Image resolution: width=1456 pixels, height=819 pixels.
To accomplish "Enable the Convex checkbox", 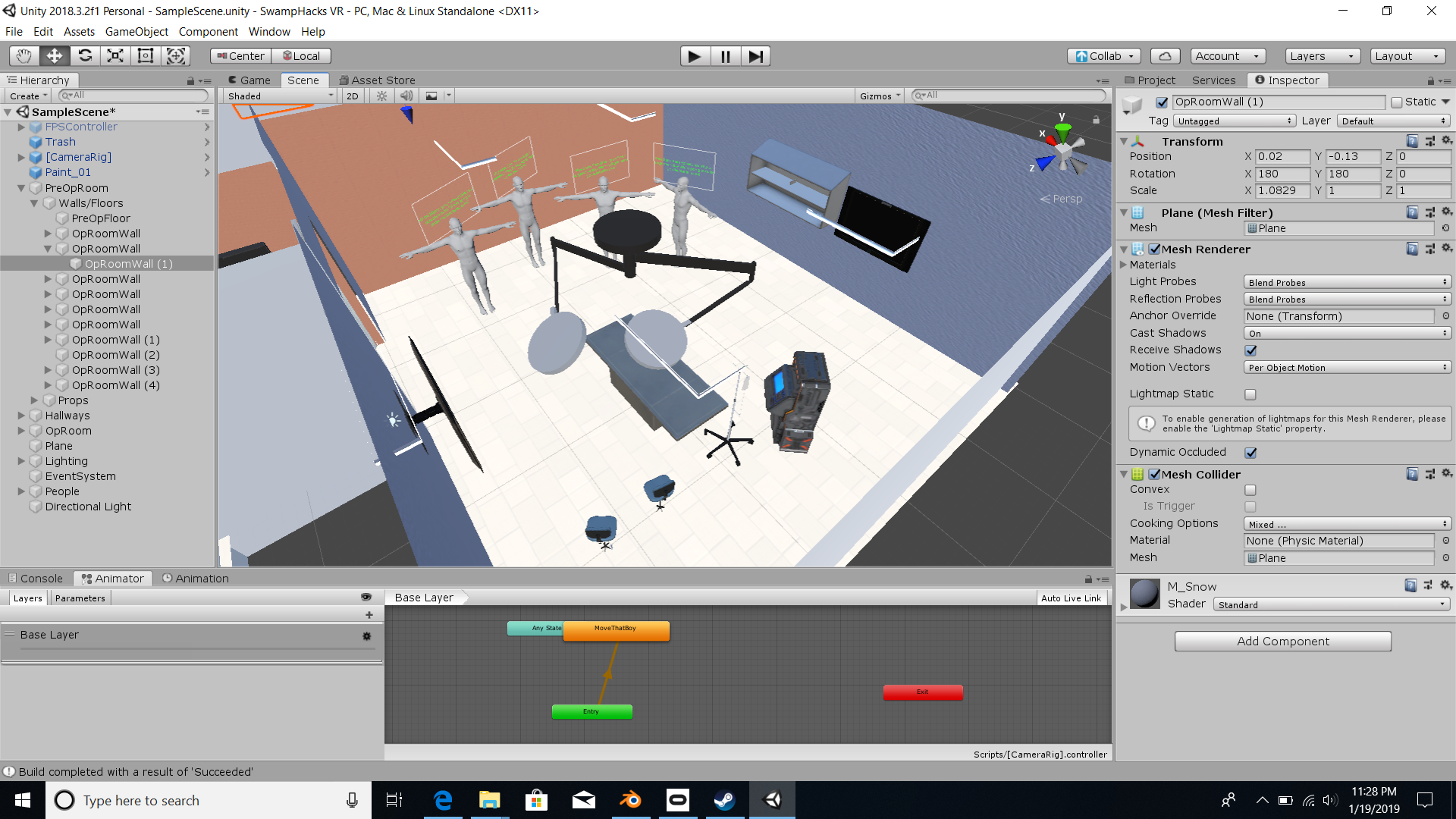I will tap(1250, 490).
